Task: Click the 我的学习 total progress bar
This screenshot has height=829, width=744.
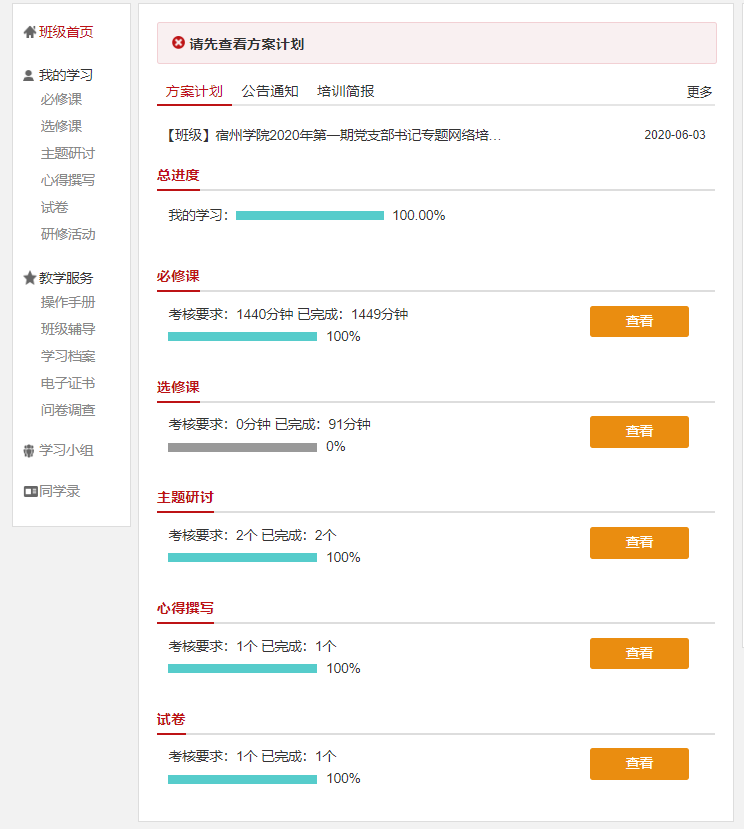Action: (x=310, y=215)
